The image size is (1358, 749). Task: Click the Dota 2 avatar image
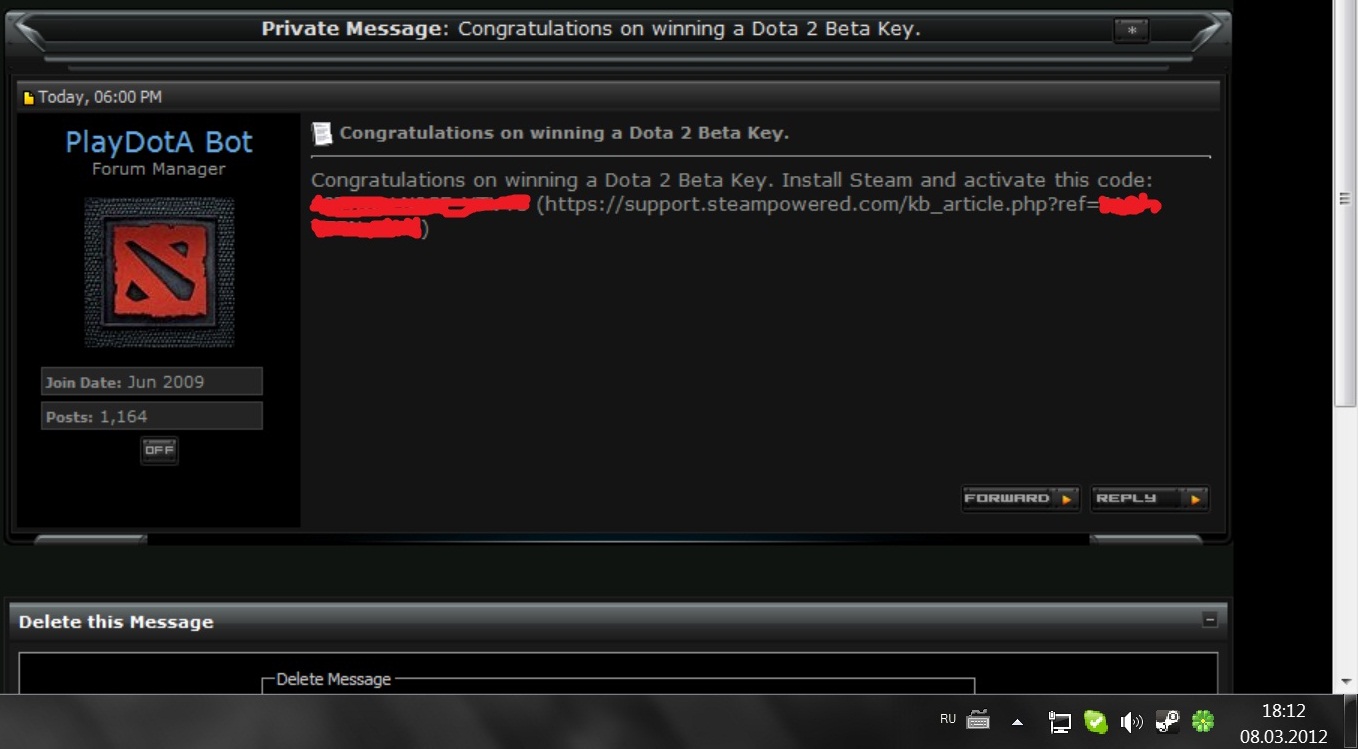click(159, 272)
